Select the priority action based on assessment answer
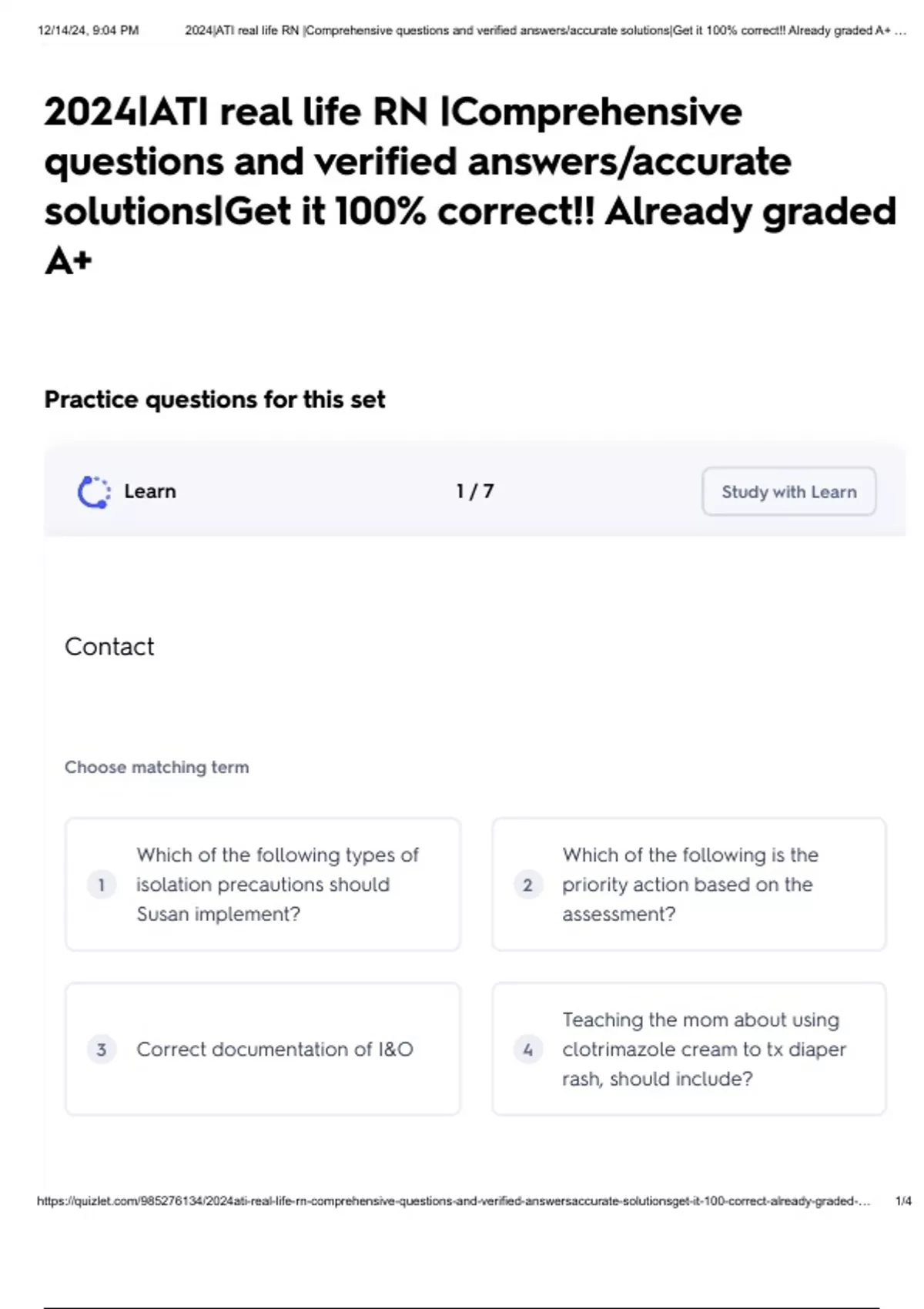Viewport: 924px width, 1309px height. coord(689,885)
